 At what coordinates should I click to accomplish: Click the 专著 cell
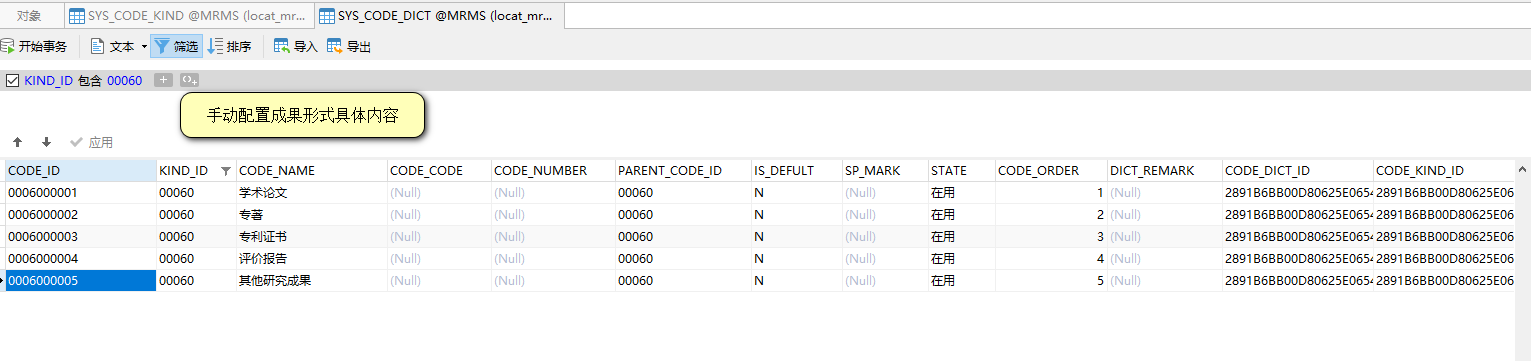point(311,214)
